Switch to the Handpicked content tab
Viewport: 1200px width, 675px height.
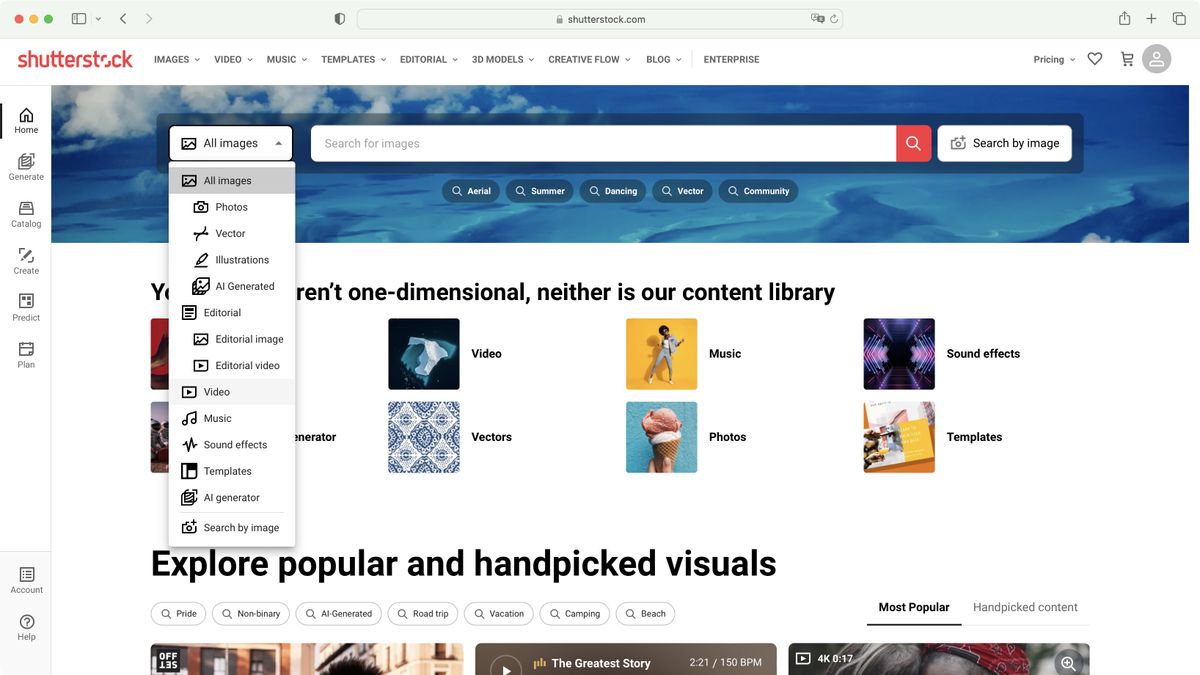coord(1025,607)
